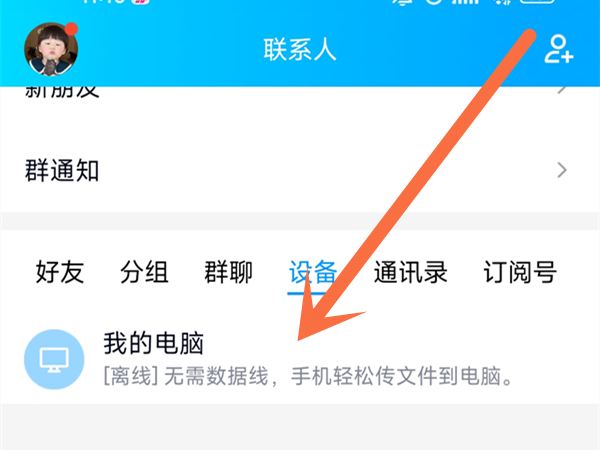Open the profile avatar in header
Image resolution: width=600 pixels, height=450 pixels.
pyautogui.click(x=51, y=49)
